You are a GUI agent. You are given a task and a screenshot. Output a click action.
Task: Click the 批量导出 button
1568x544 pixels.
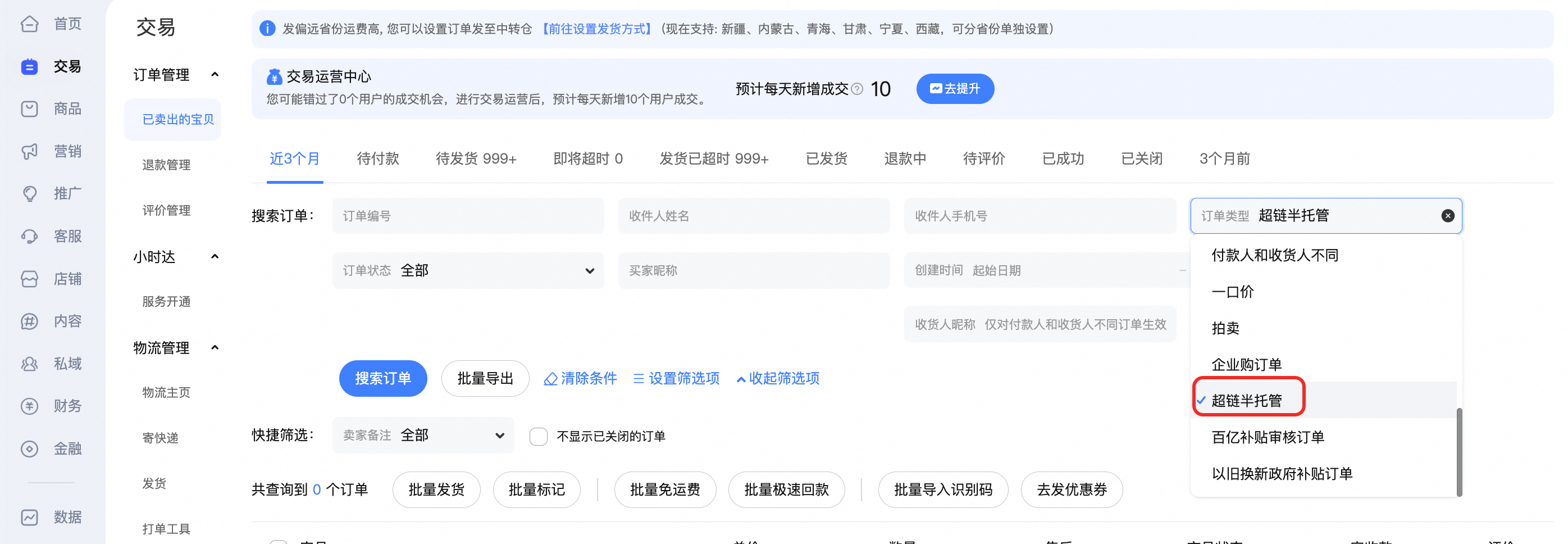click(485, 378)
